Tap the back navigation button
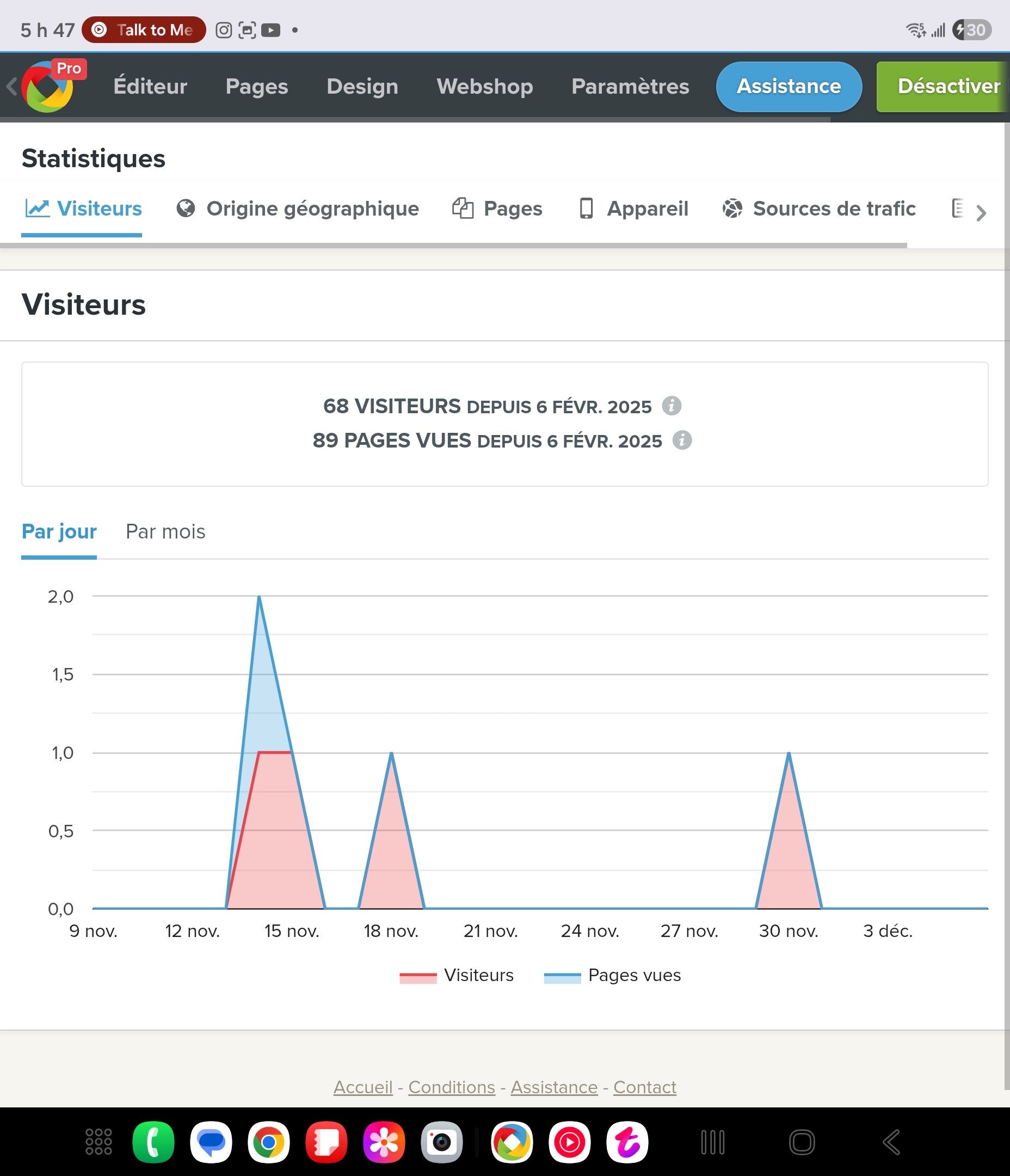The height and width of the screenshot is (1176, 1010). click(x=891, y=1142)
